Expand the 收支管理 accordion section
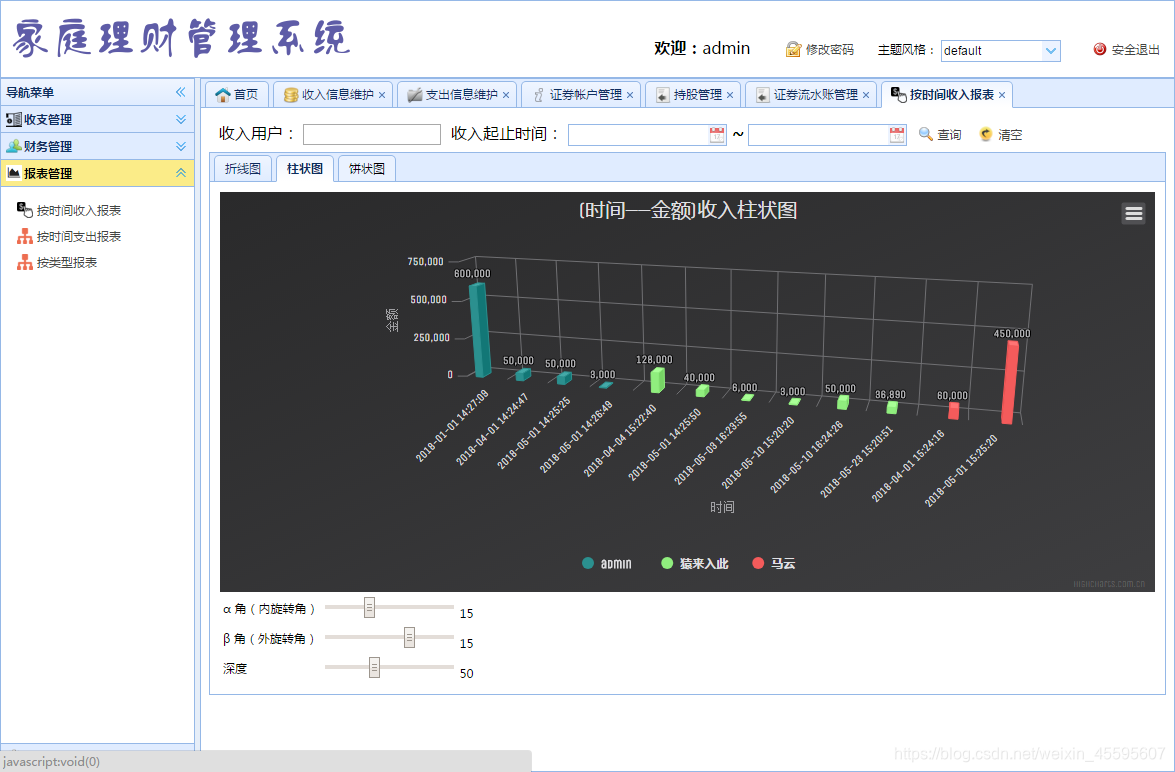This screenshot has height=772, width=1175. pos(181,119)
